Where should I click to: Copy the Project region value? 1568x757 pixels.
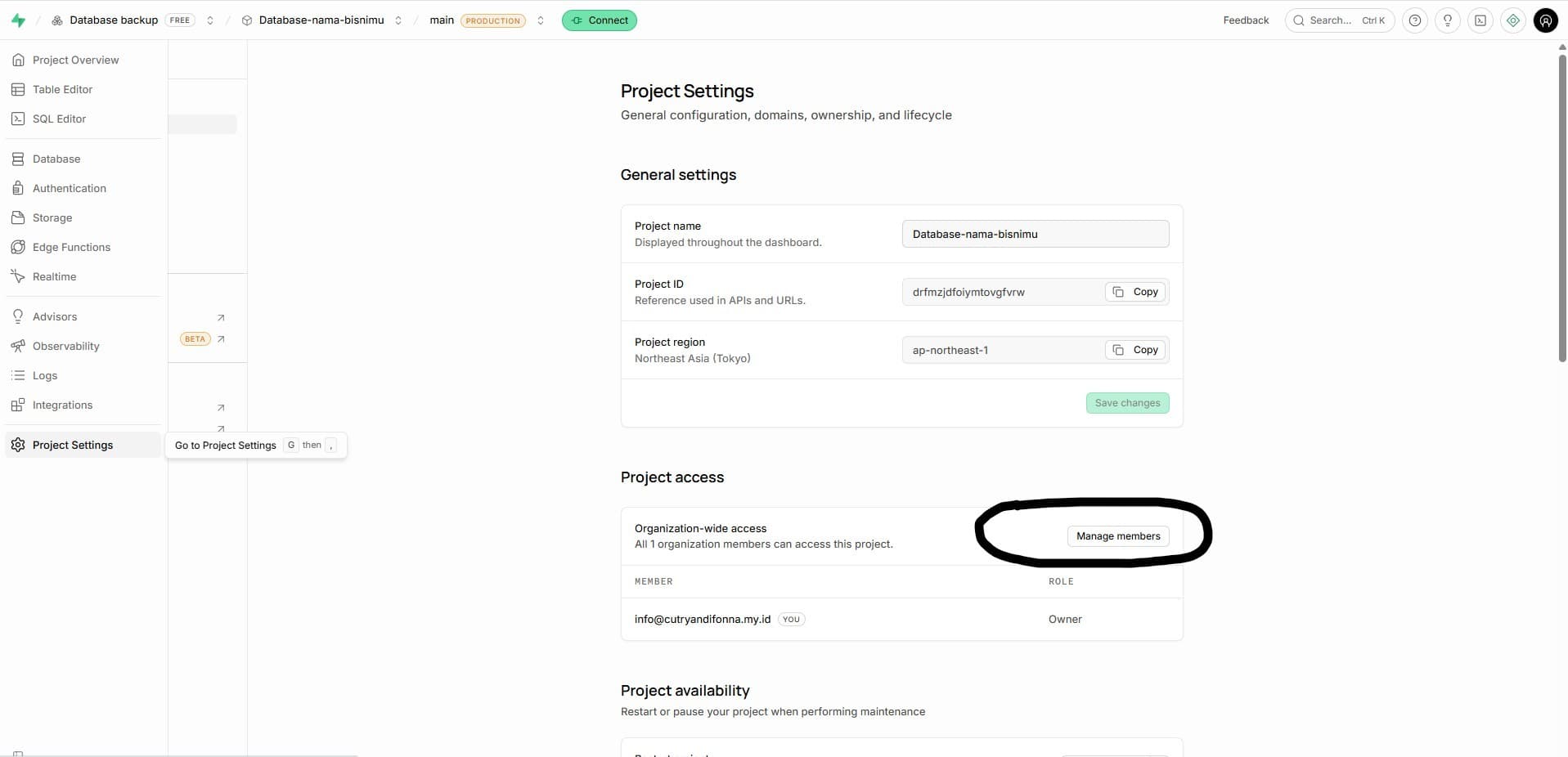1135,350
